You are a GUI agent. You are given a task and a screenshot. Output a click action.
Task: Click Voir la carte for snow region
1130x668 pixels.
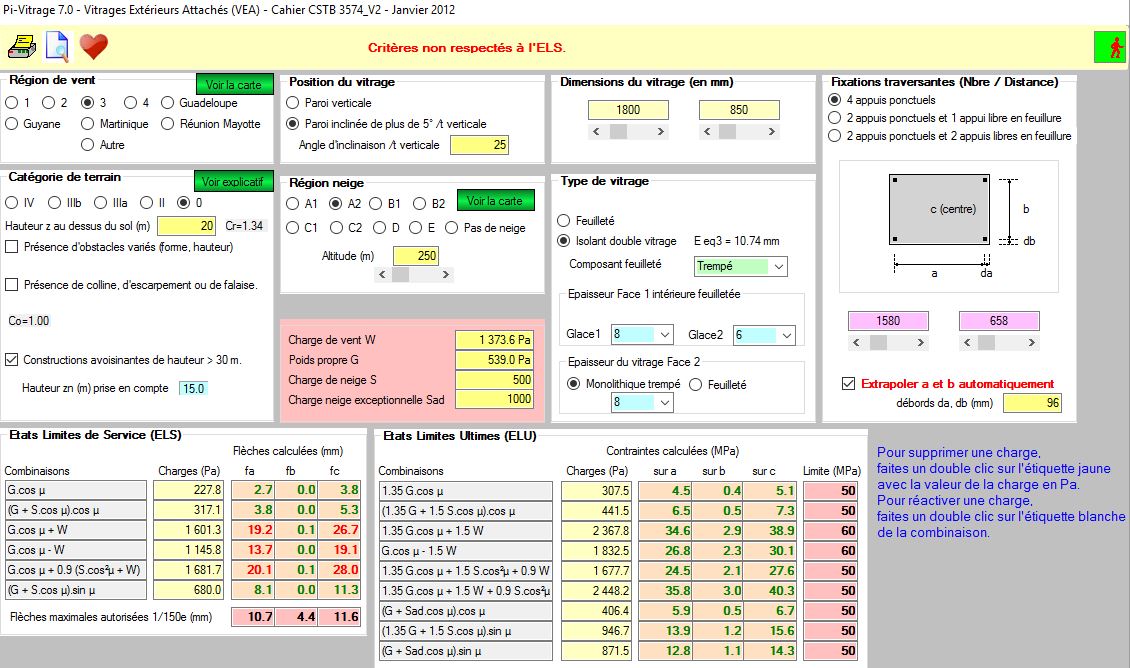coord(495,200)
